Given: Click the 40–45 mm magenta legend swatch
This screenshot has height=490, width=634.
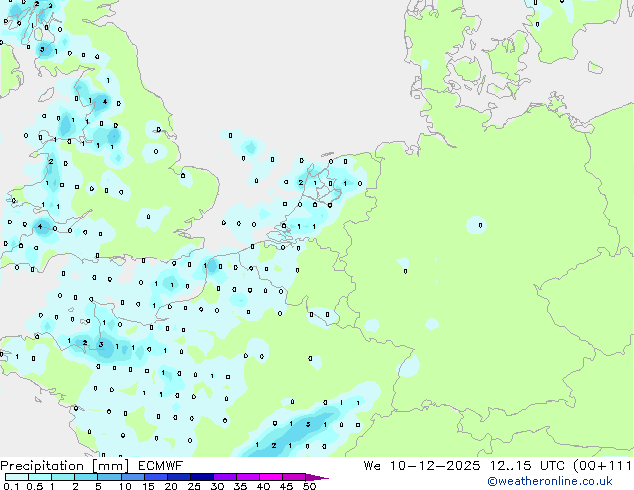Looking at the screenshot, I should (271, 477).
